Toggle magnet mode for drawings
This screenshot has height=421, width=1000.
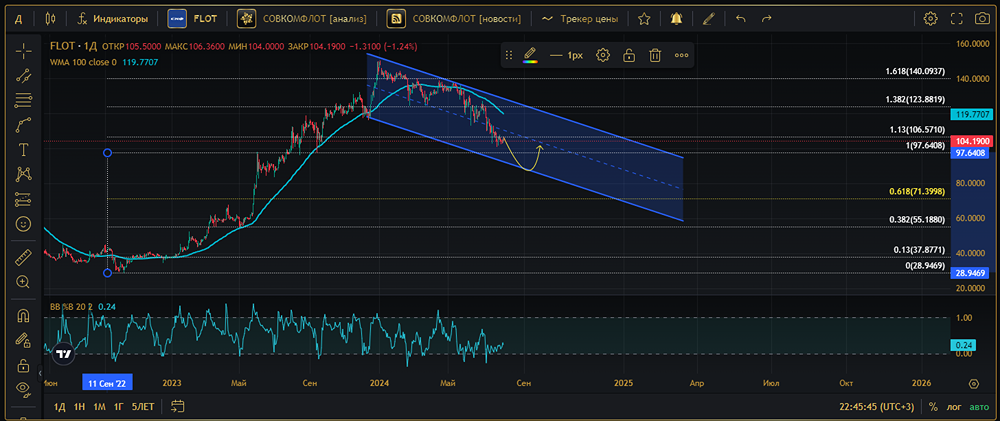coord(24,315)
